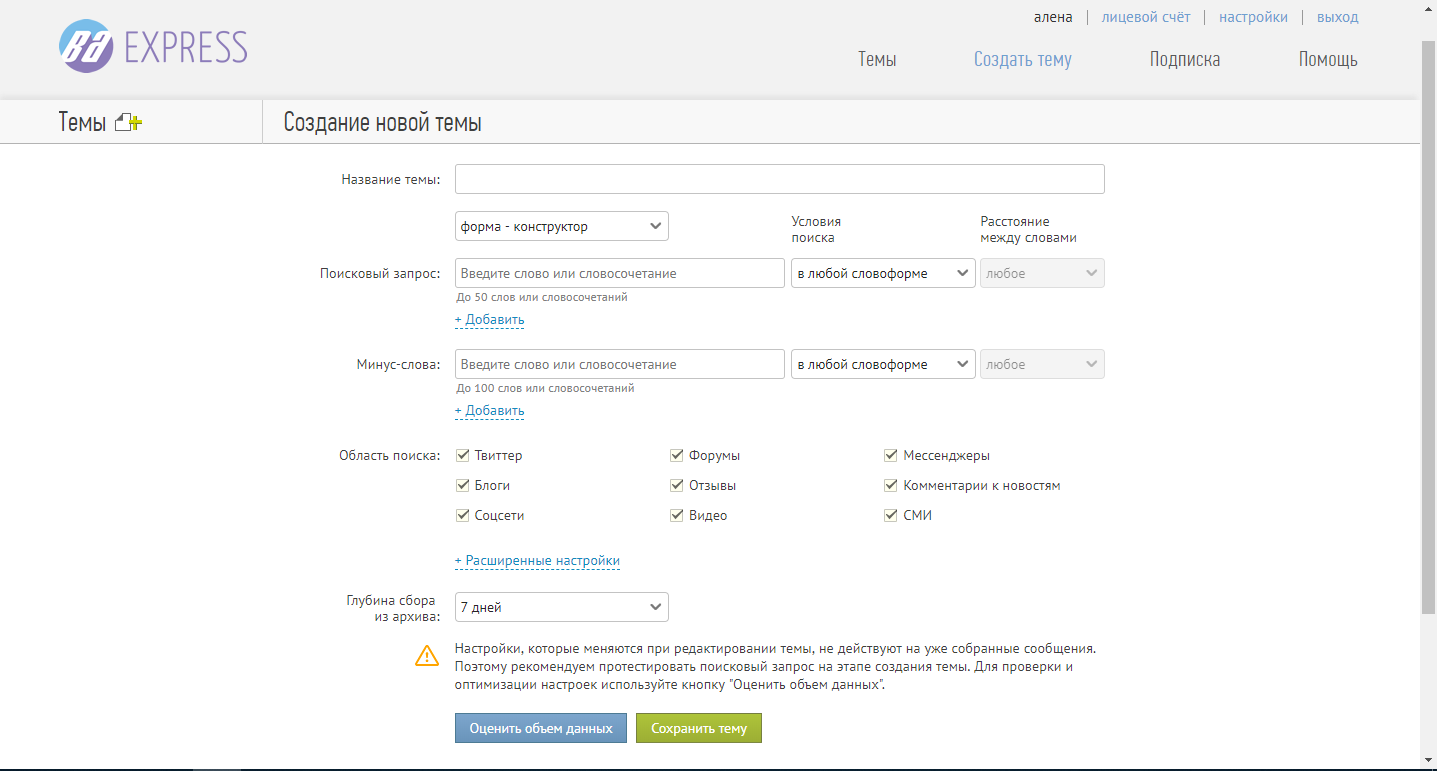
Task: Open the Глубина сбора 7 дней dropdown
Action: click(561, 607)
